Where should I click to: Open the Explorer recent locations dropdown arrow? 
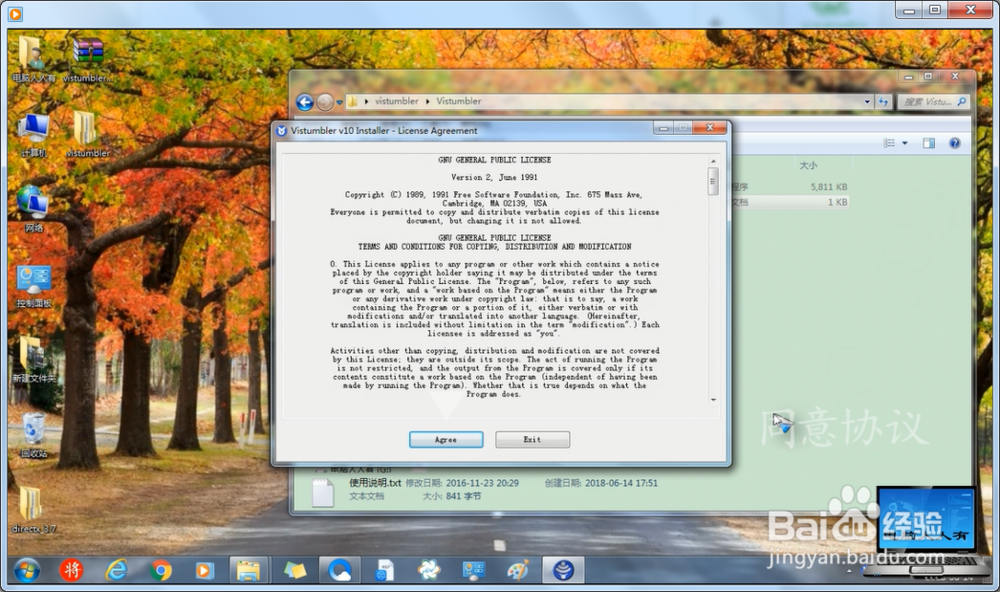tap(339, 102)
